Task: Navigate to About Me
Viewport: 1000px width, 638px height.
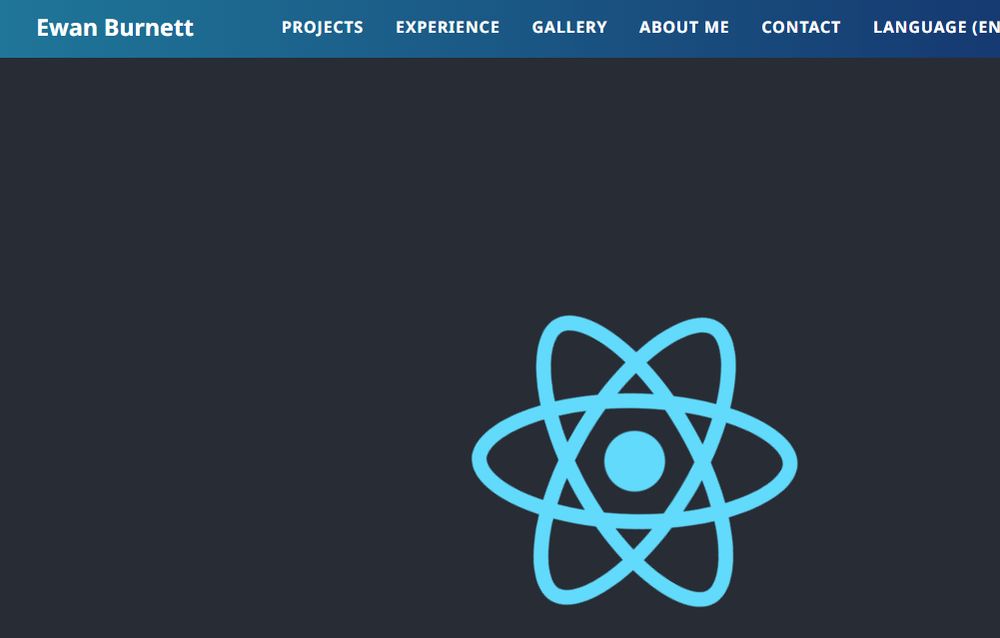Action: 684,27
